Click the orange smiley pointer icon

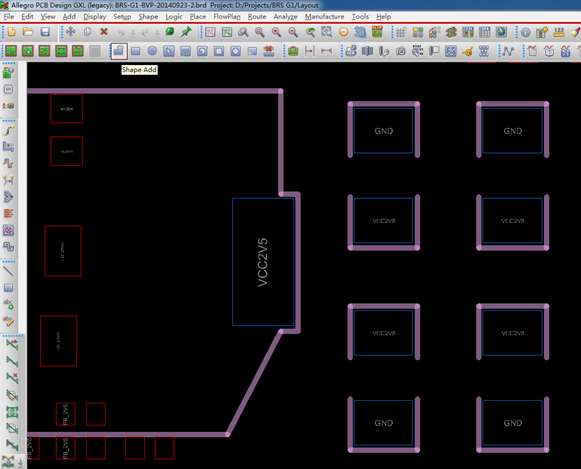468,51
